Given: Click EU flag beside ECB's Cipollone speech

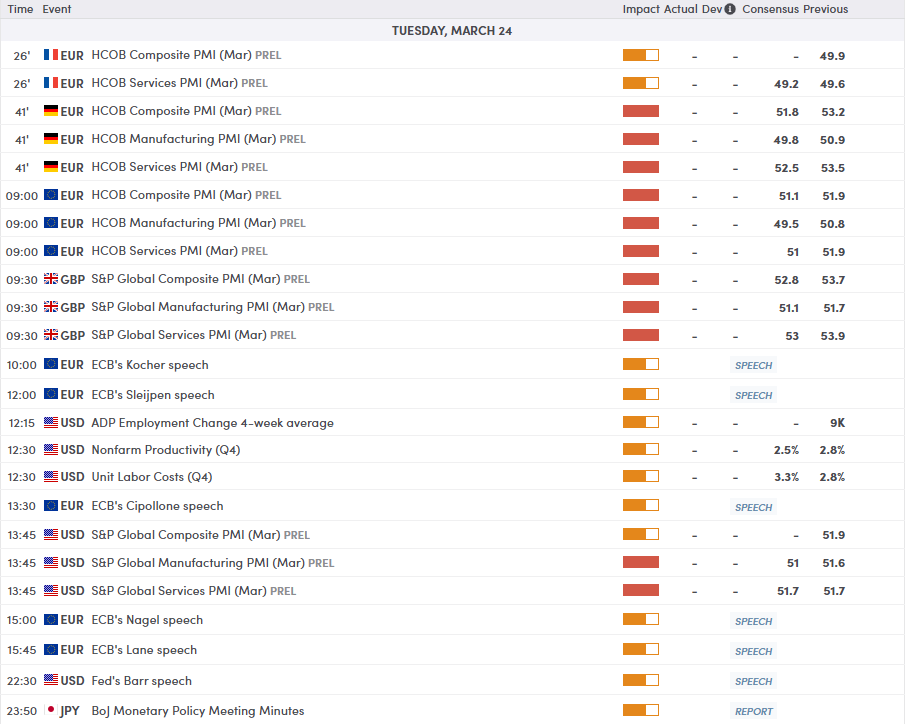Looking at the screenshot, I should (51, 506).
